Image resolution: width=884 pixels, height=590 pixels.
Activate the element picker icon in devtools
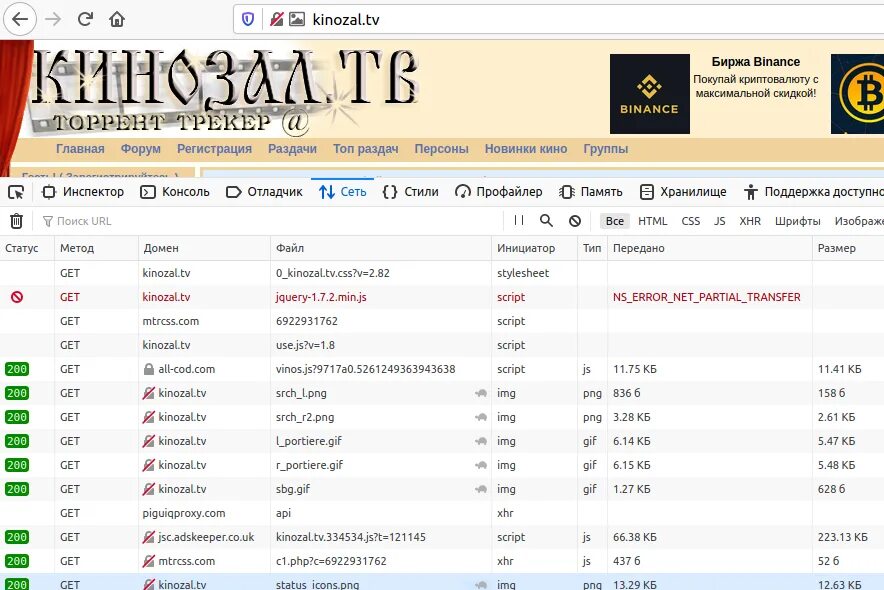tap(16, 192)
